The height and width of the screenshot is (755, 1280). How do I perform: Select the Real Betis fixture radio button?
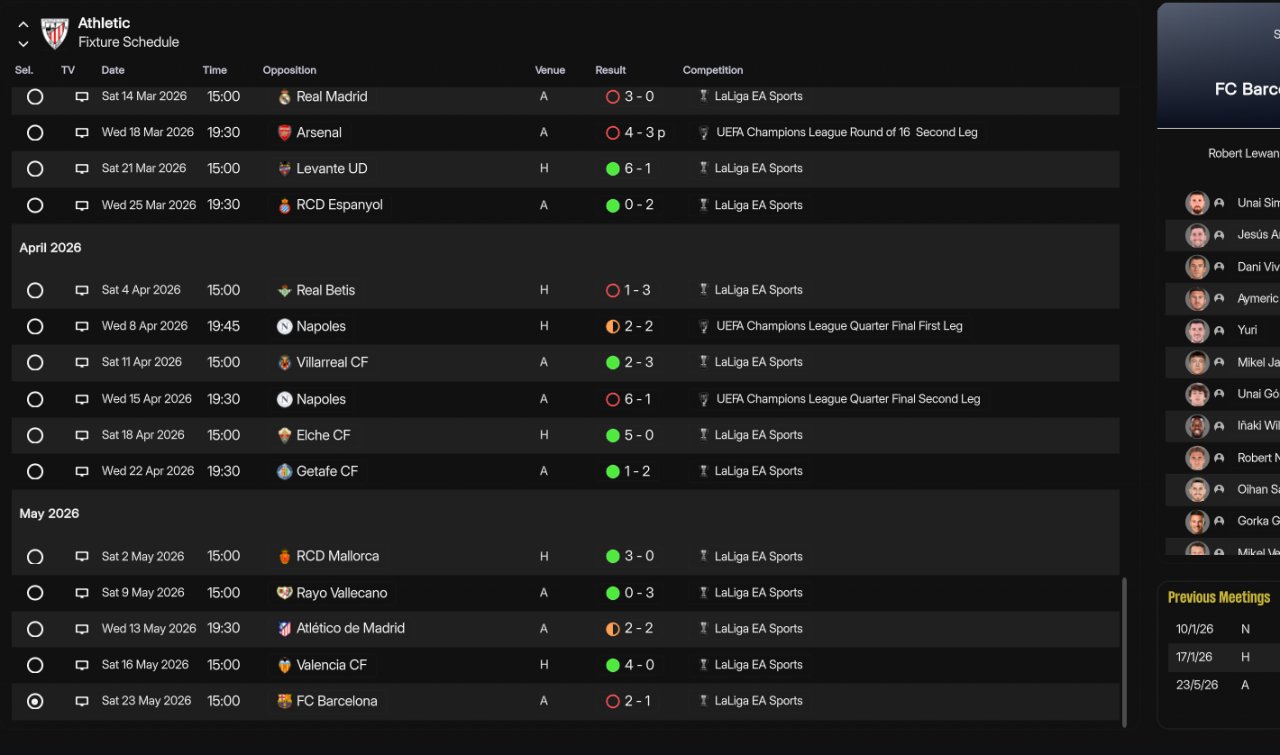pos(35,290)
